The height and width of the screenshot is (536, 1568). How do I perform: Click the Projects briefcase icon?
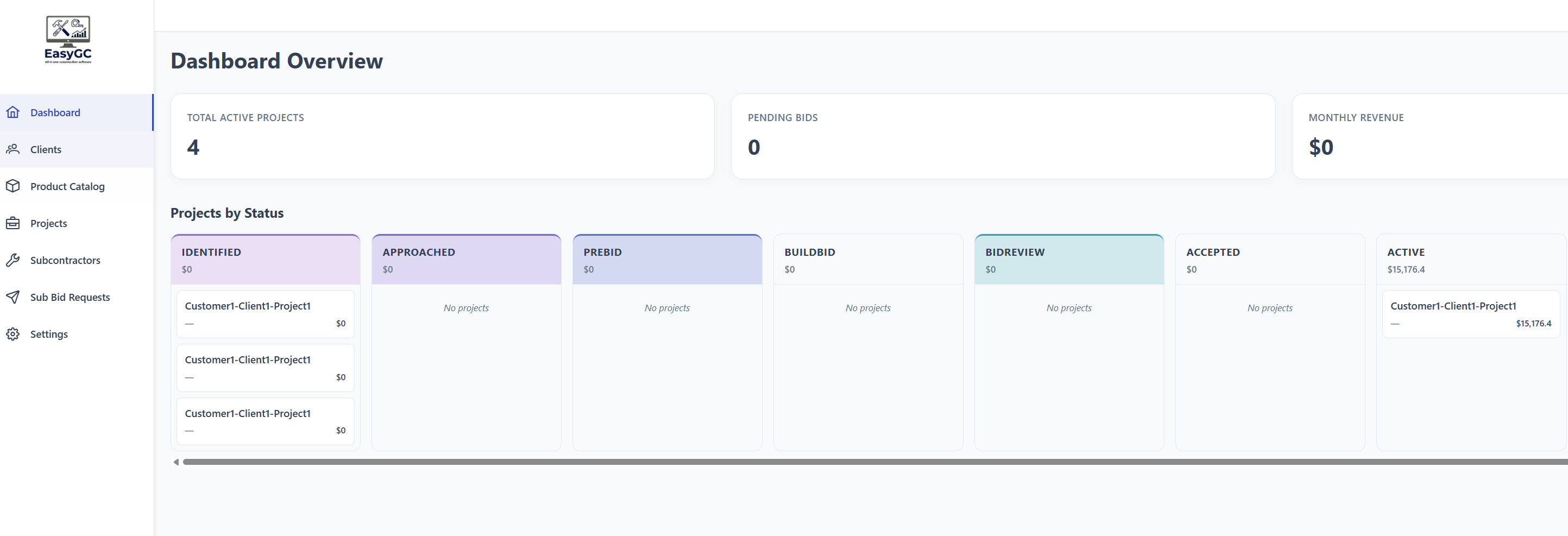point(13,223)
